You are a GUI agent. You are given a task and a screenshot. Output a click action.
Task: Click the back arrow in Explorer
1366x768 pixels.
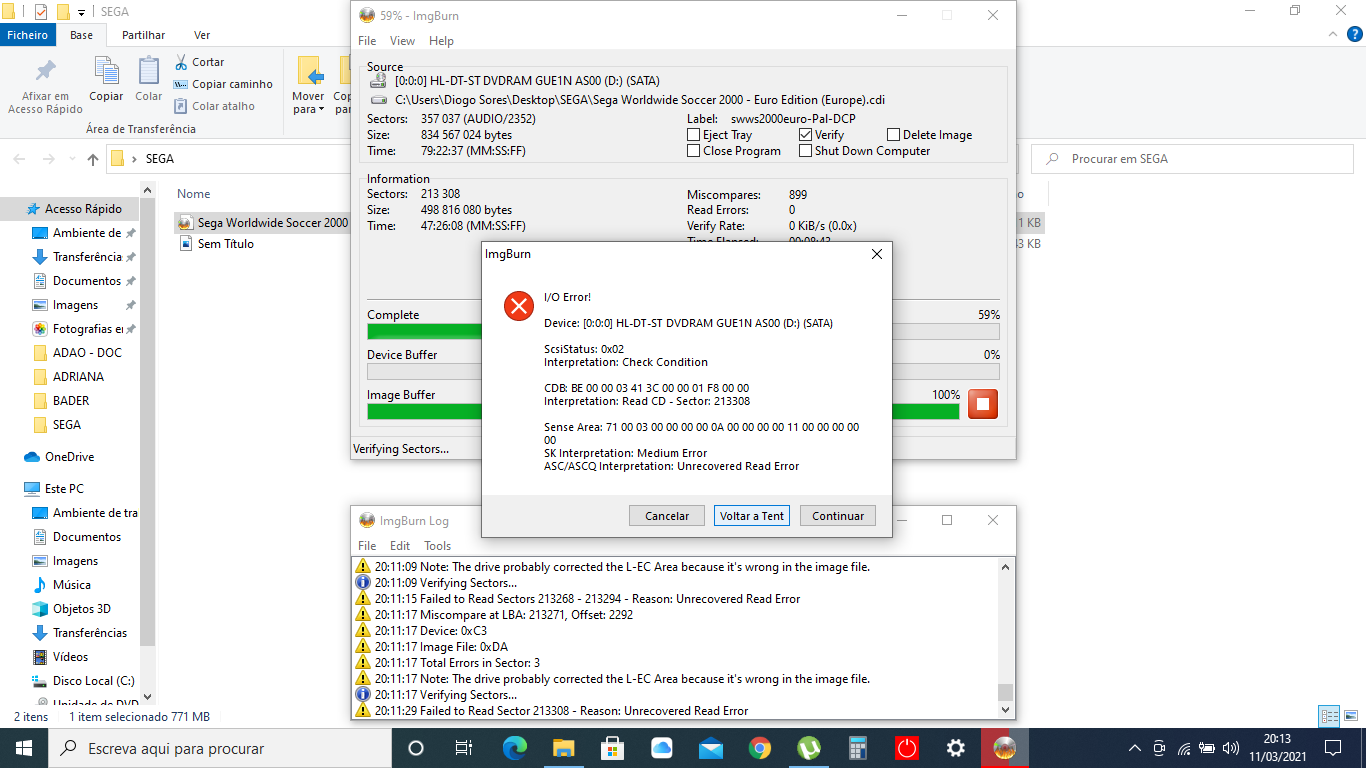point(20,159)
